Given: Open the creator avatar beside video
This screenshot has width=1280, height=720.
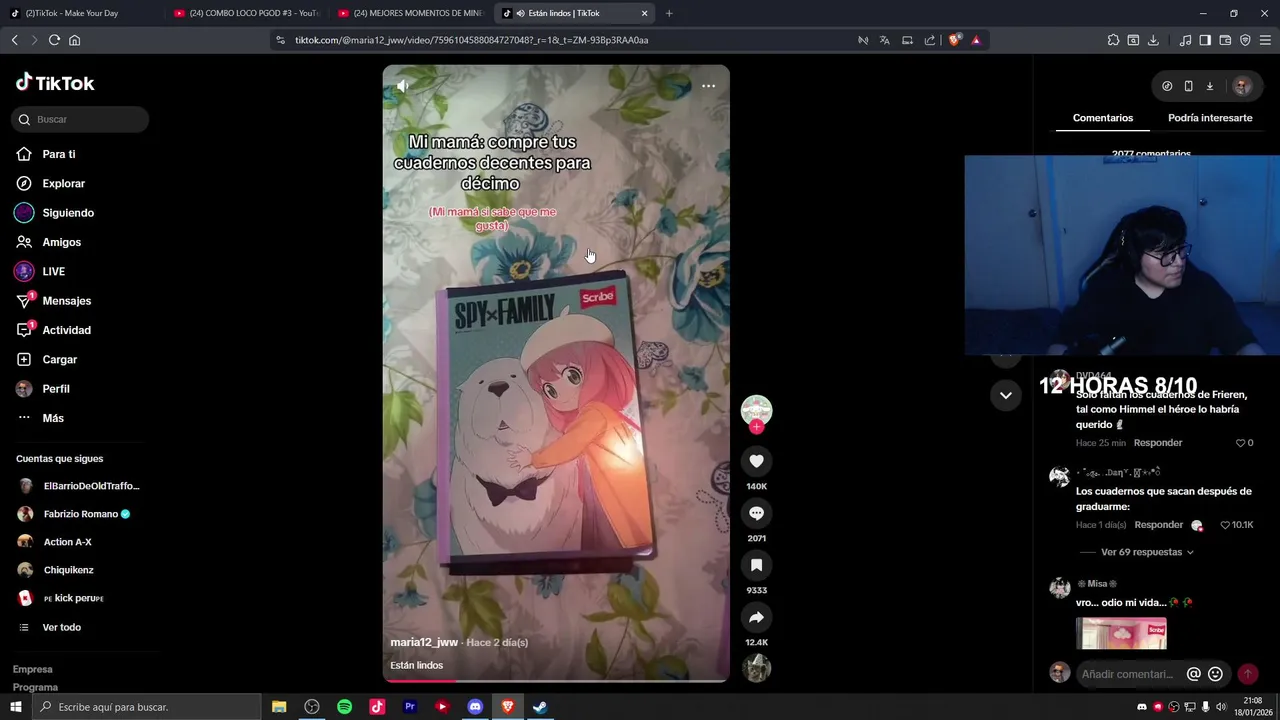Looking at the screenshot, I should [x=756, y=410].
